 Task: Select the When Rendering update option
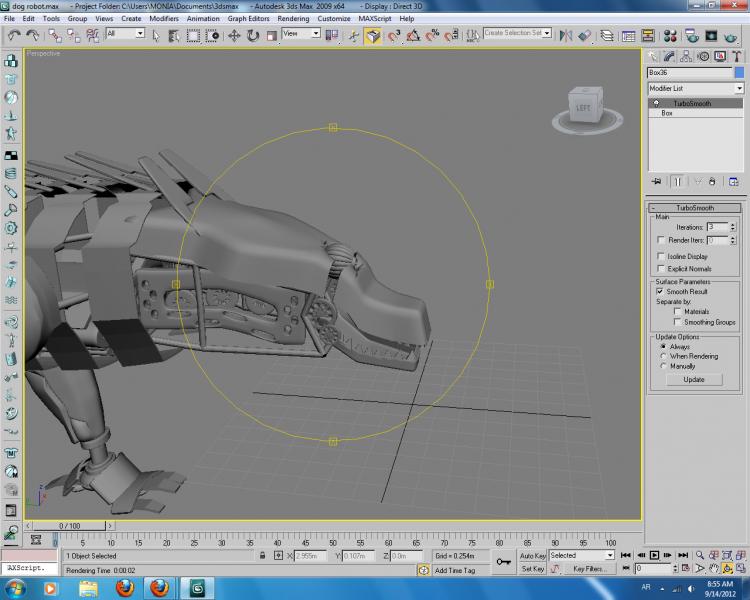[x=664, y=356]
